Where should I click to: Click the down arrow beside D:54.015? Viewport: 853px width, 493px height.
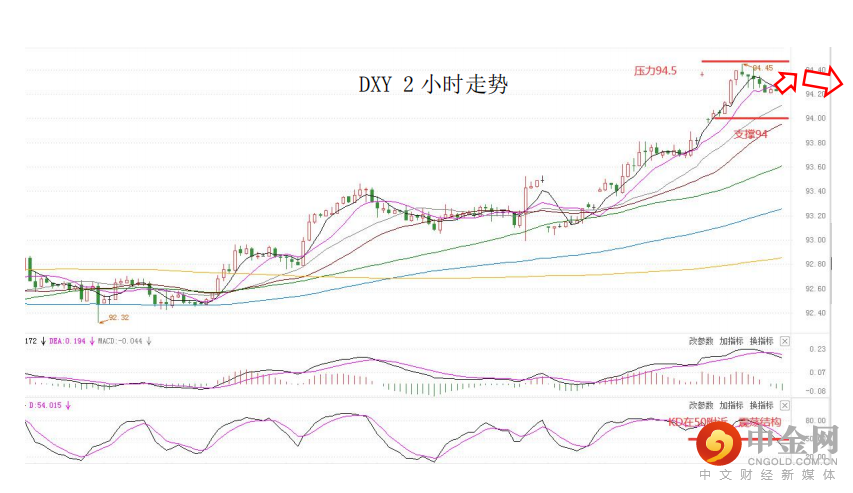pos(68,405)
